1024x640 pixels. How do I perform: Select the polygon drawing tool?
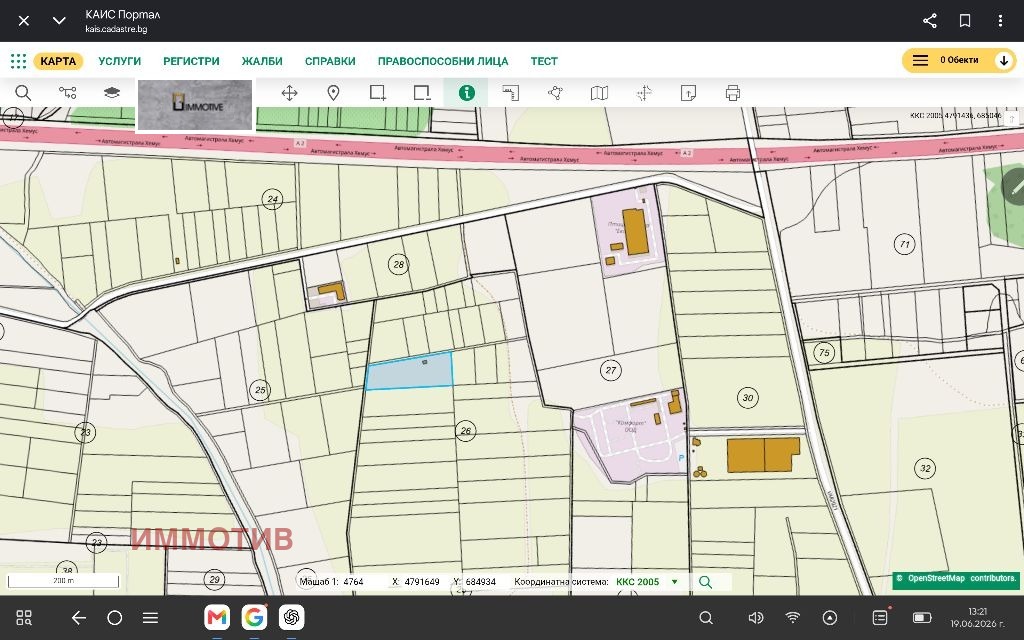tap(555, 93)
